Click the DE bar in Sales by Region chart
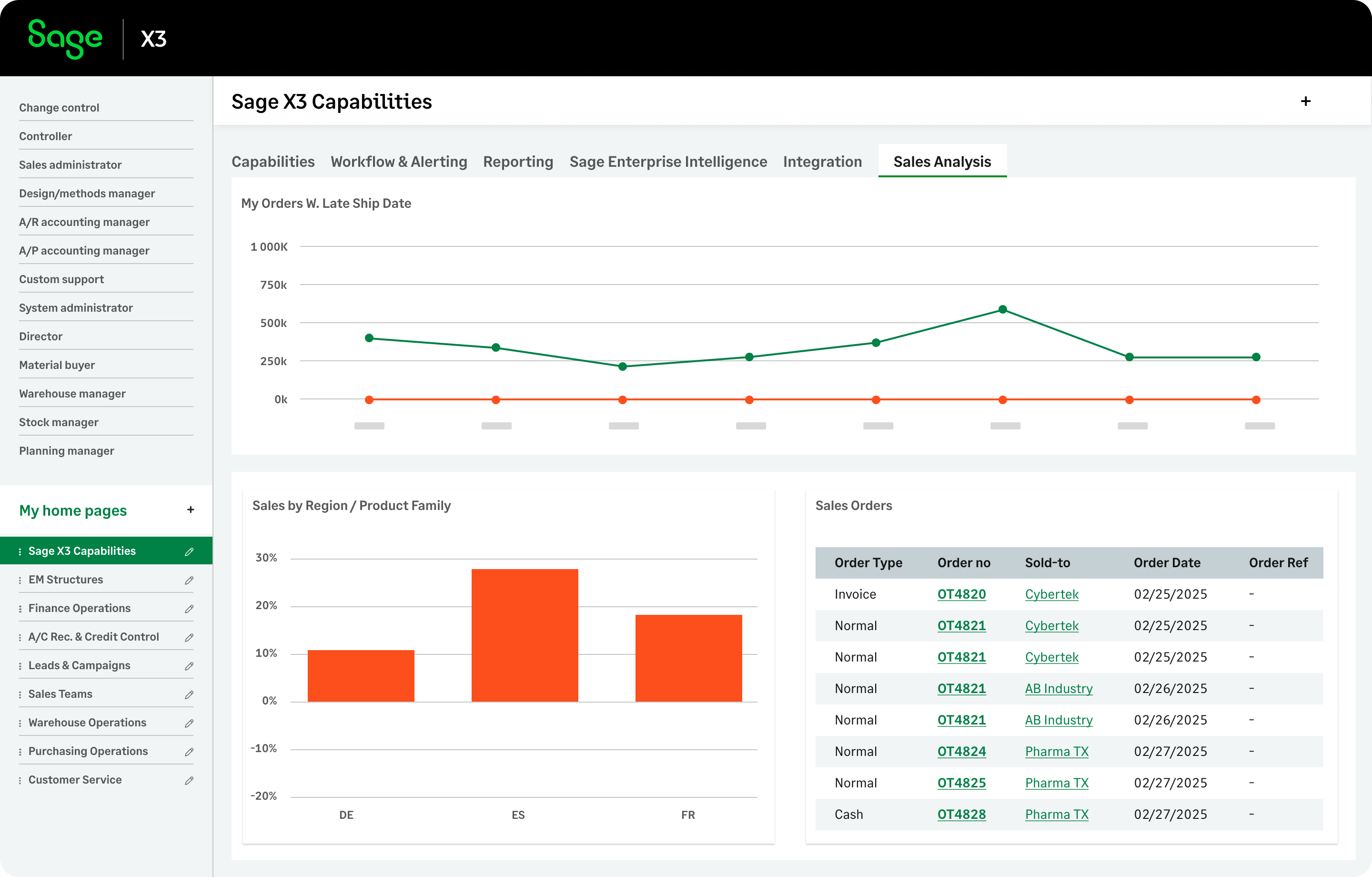Screen dimensions: 1372x877 coord(361,676)
